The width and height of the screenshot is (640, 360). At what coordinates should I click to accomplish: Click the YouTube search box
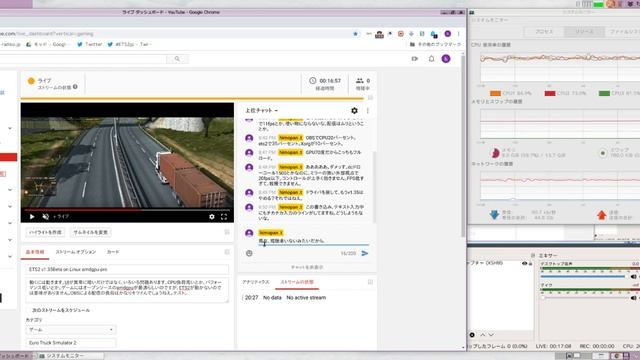[x=84, y=59]
